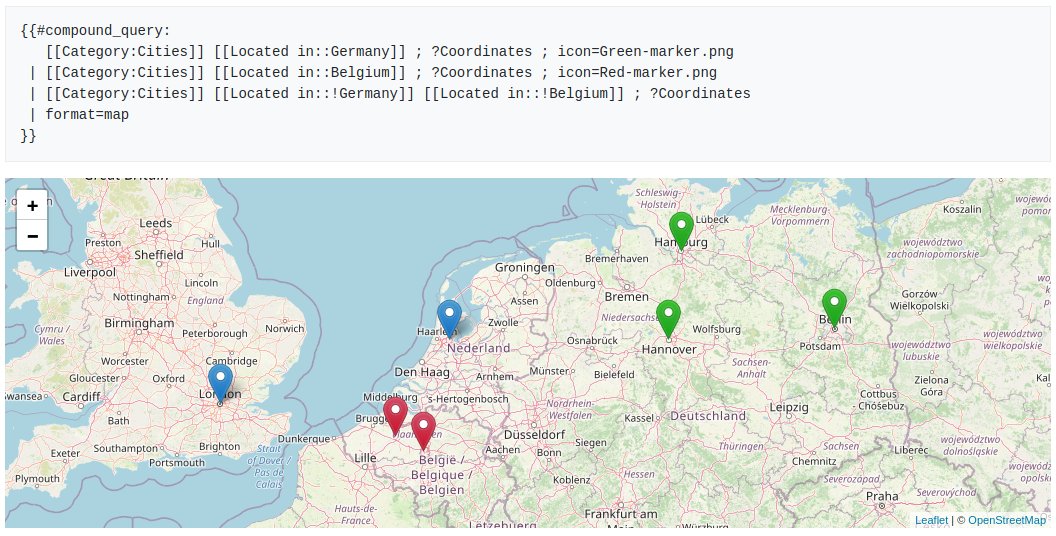The height and width of the screenshot is (536, 1056).
Task: Zoom in with the map plus button
Action: 32,205
